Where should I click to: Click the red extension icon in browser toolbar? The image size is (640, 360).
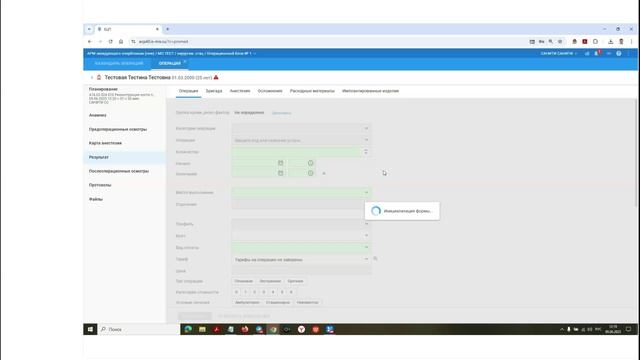tap(584, 41)
